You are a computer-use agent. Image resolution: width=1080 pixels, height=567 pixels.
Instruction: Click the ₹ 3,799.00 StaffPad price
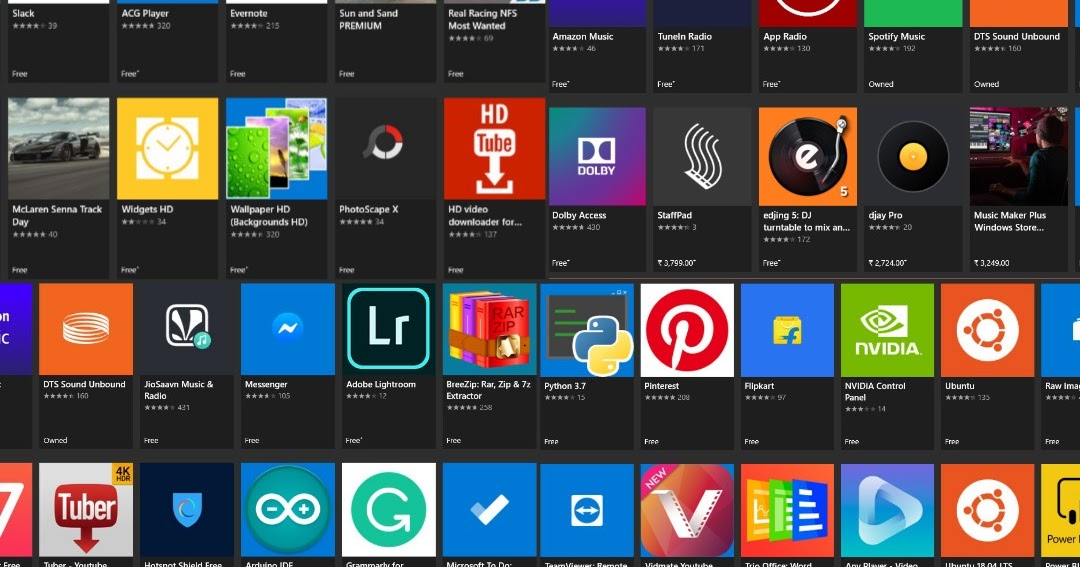[676, 263]
